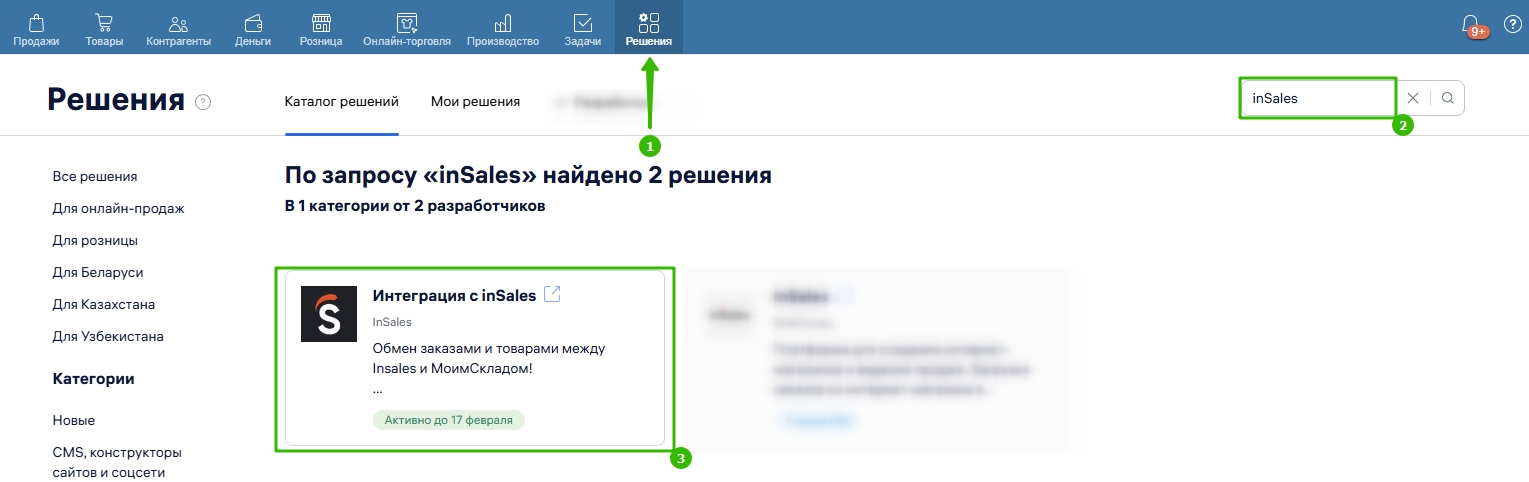Open the blurred second inSales solution card

tap(880, 358)
